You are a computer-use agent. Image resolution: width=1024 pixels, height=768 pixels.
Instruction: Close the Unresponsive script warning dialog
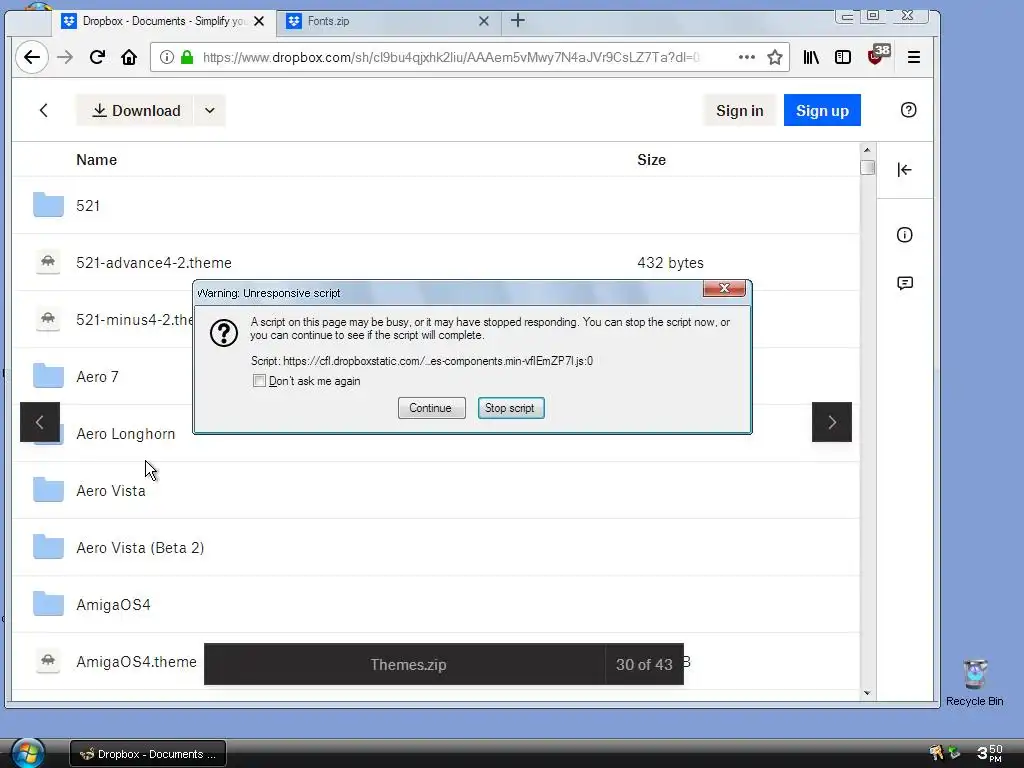click(724, 288)
